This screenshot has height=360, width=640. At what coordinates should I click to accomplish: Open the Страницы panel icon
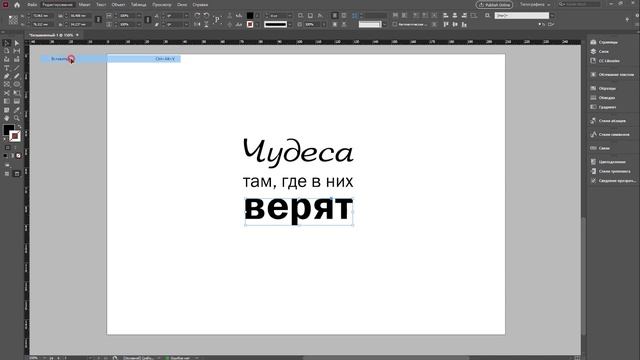pos(593,42)
